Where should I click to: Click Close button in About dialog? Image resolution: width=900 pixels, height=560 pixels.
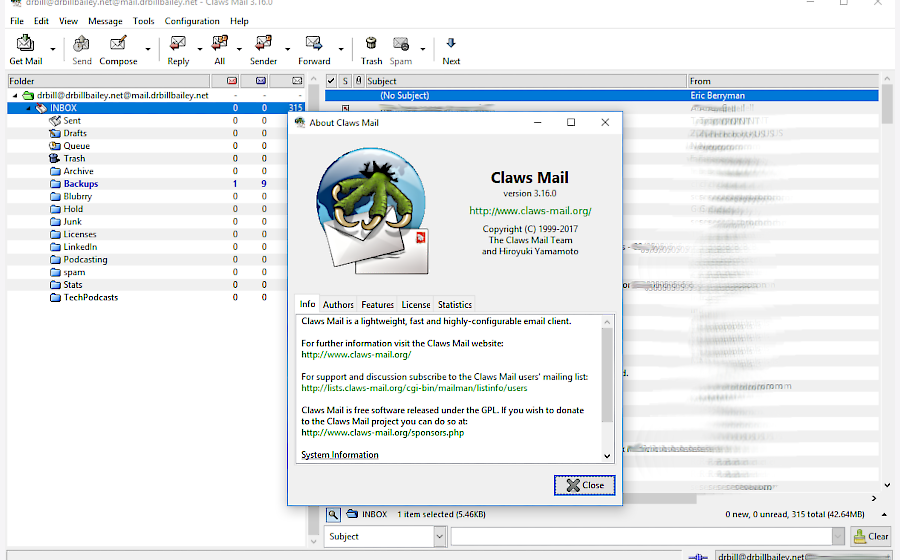584,485
